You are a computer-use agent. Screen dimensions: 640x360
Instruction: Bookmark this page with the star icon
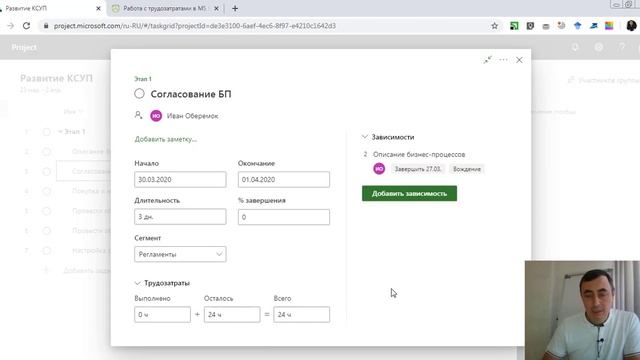(494, 26)
